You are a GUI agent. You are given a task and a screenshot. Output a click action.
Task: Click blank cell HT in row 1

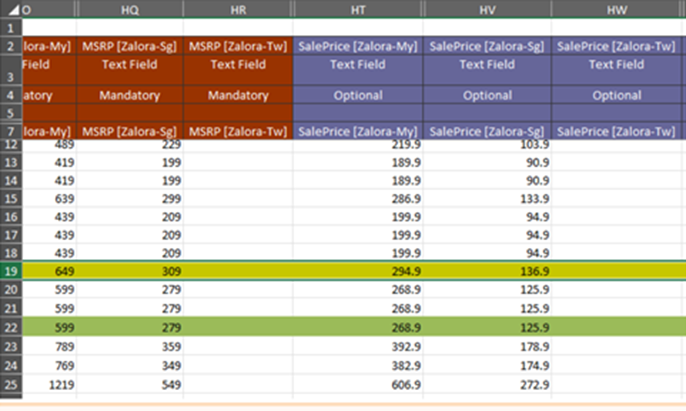[358, 28]
